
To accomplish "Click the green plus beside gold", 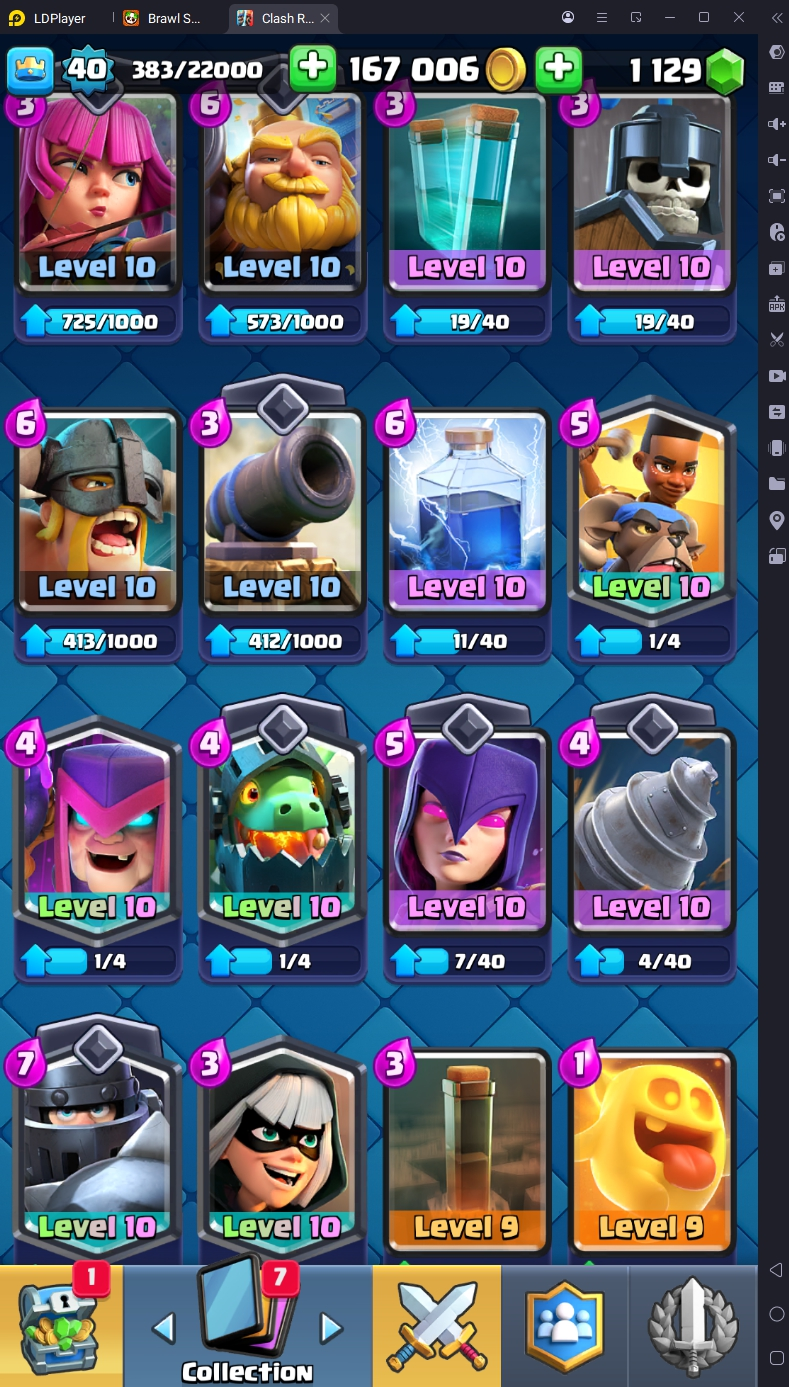I will tap(559, 69).
